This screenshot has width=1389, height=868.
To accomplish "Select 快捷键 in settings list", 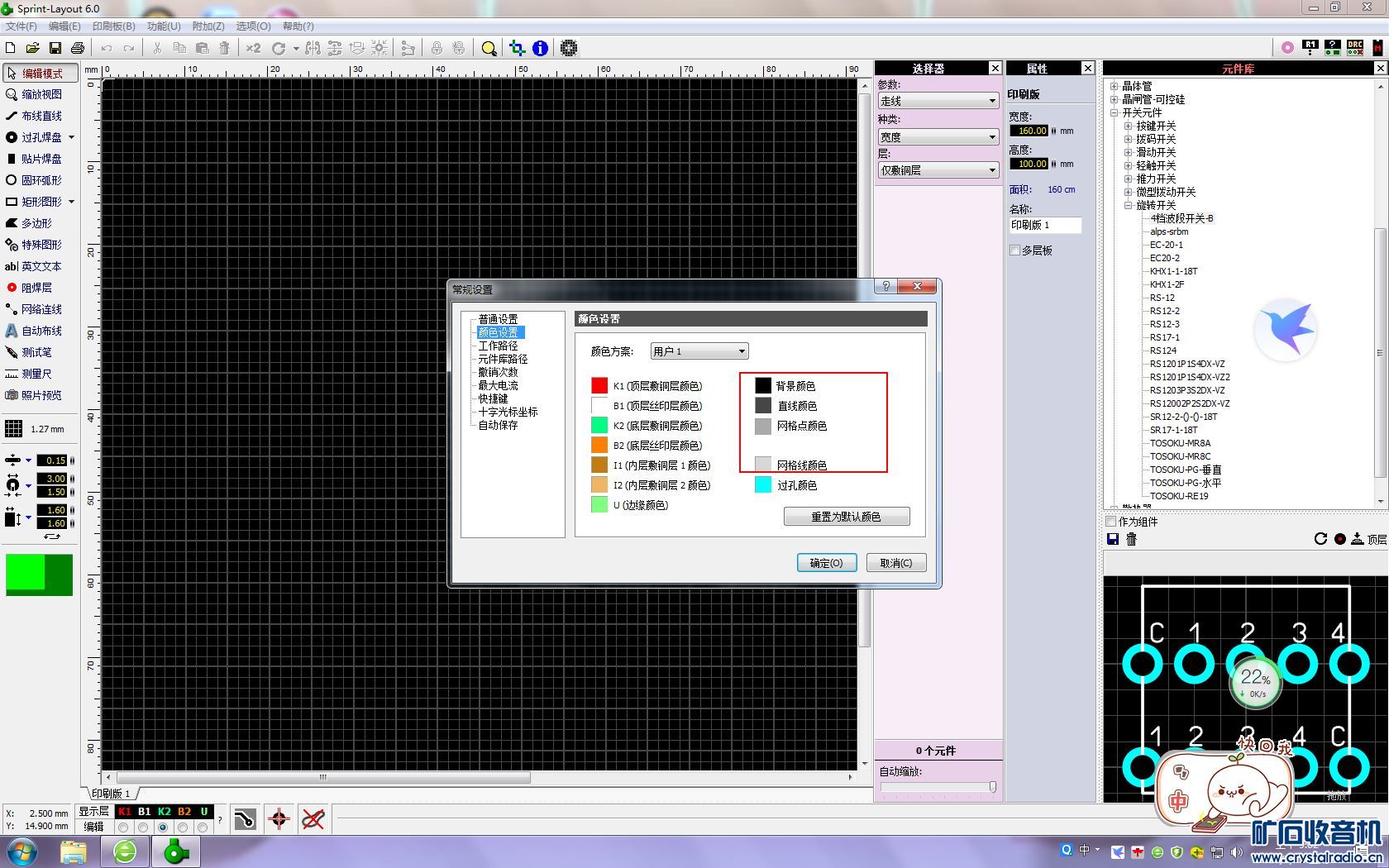I will [x=493, y=398].
